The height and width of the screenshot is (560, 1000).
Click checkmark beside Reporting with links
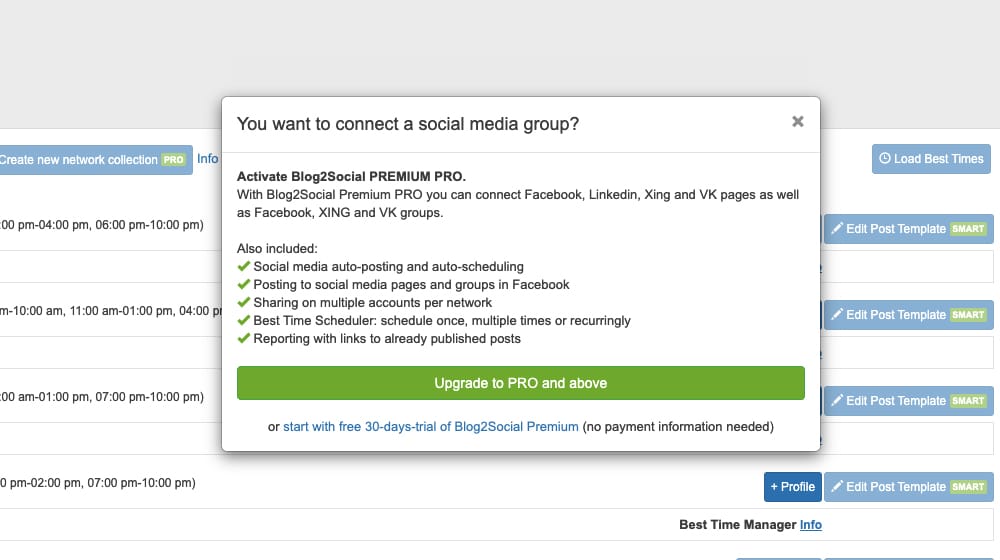point(243,338)
